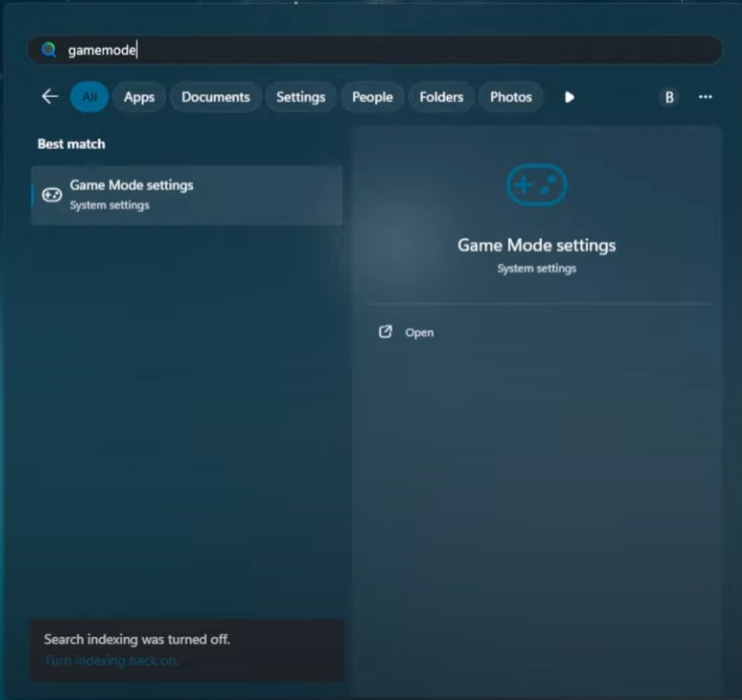The height and width of the screenshot is (700, 742).
Task: Click the Open icon with the outward arrow
Action: [386, 332]
